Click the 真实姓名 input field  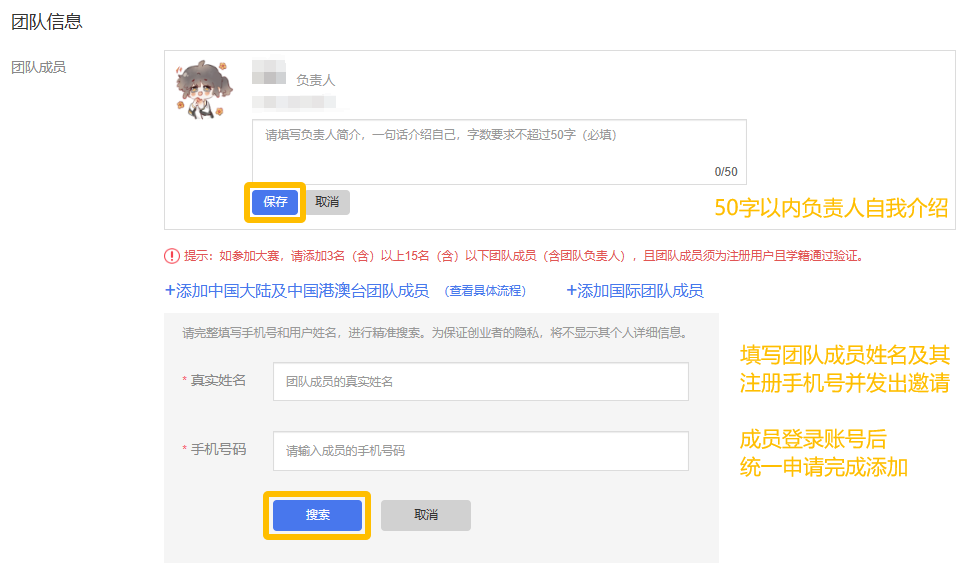tap(480, 381)
